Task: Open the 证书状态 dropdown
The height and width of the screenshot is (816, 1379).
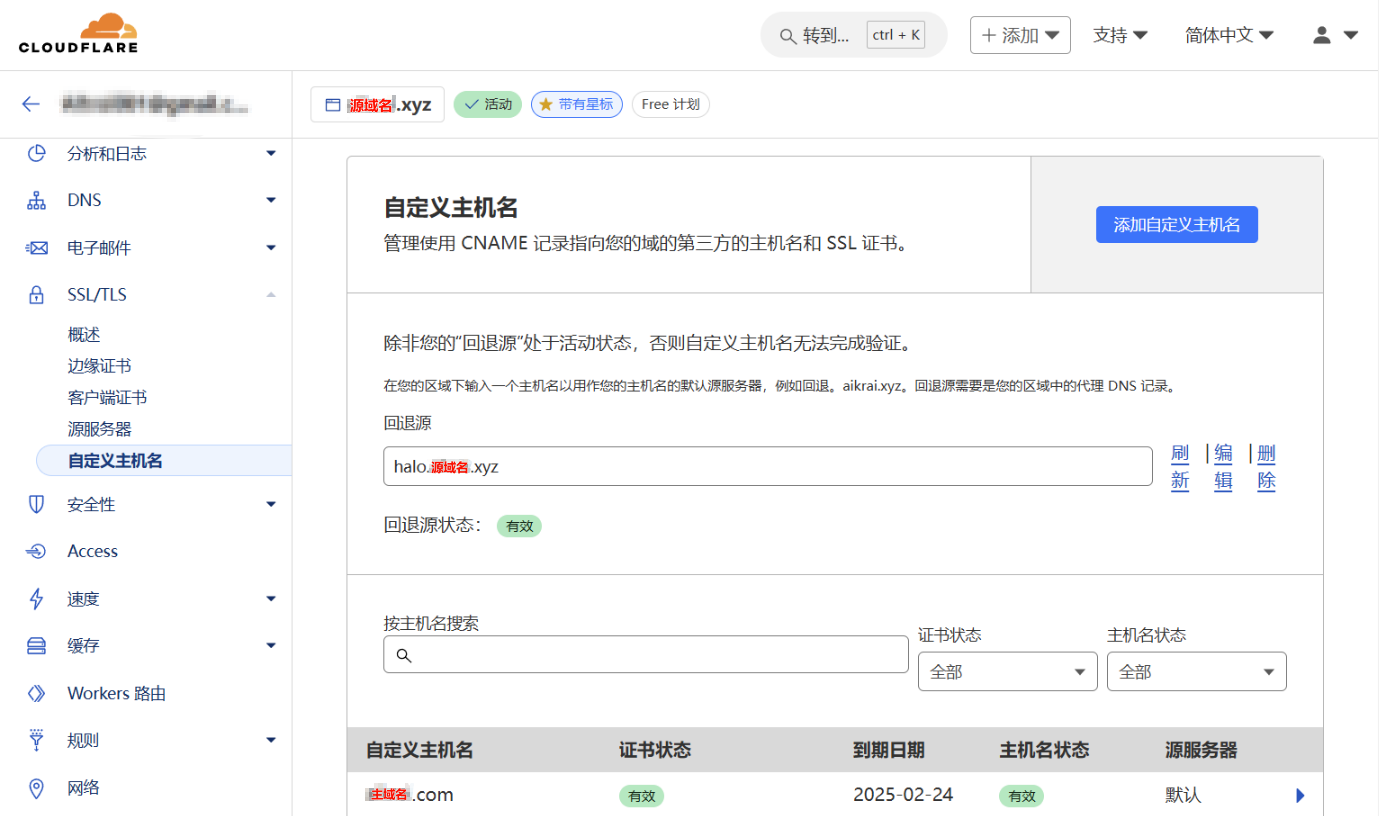Action: coord(1007,671)
